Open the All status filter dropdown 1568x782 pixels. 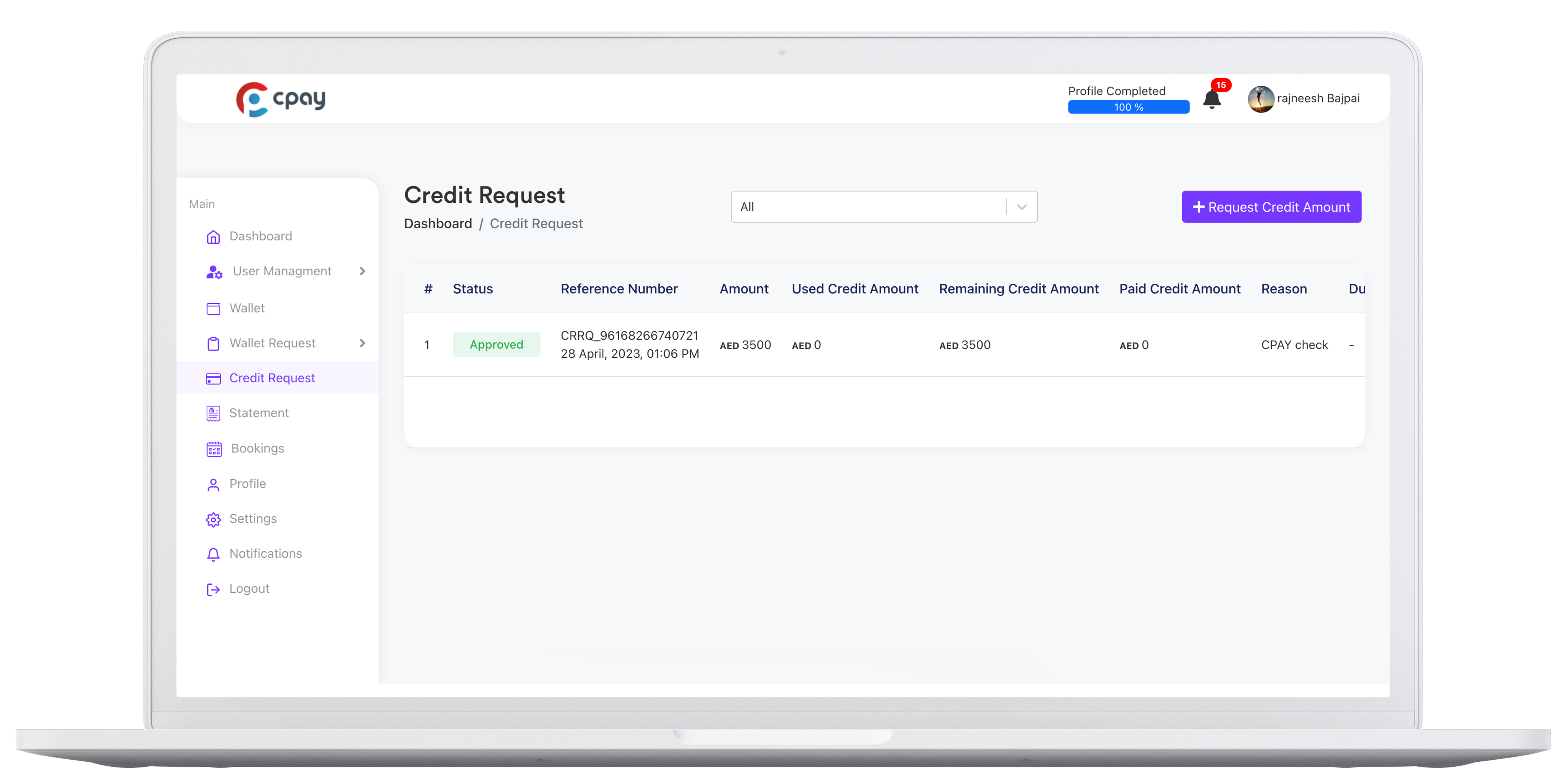pos(884,207)
